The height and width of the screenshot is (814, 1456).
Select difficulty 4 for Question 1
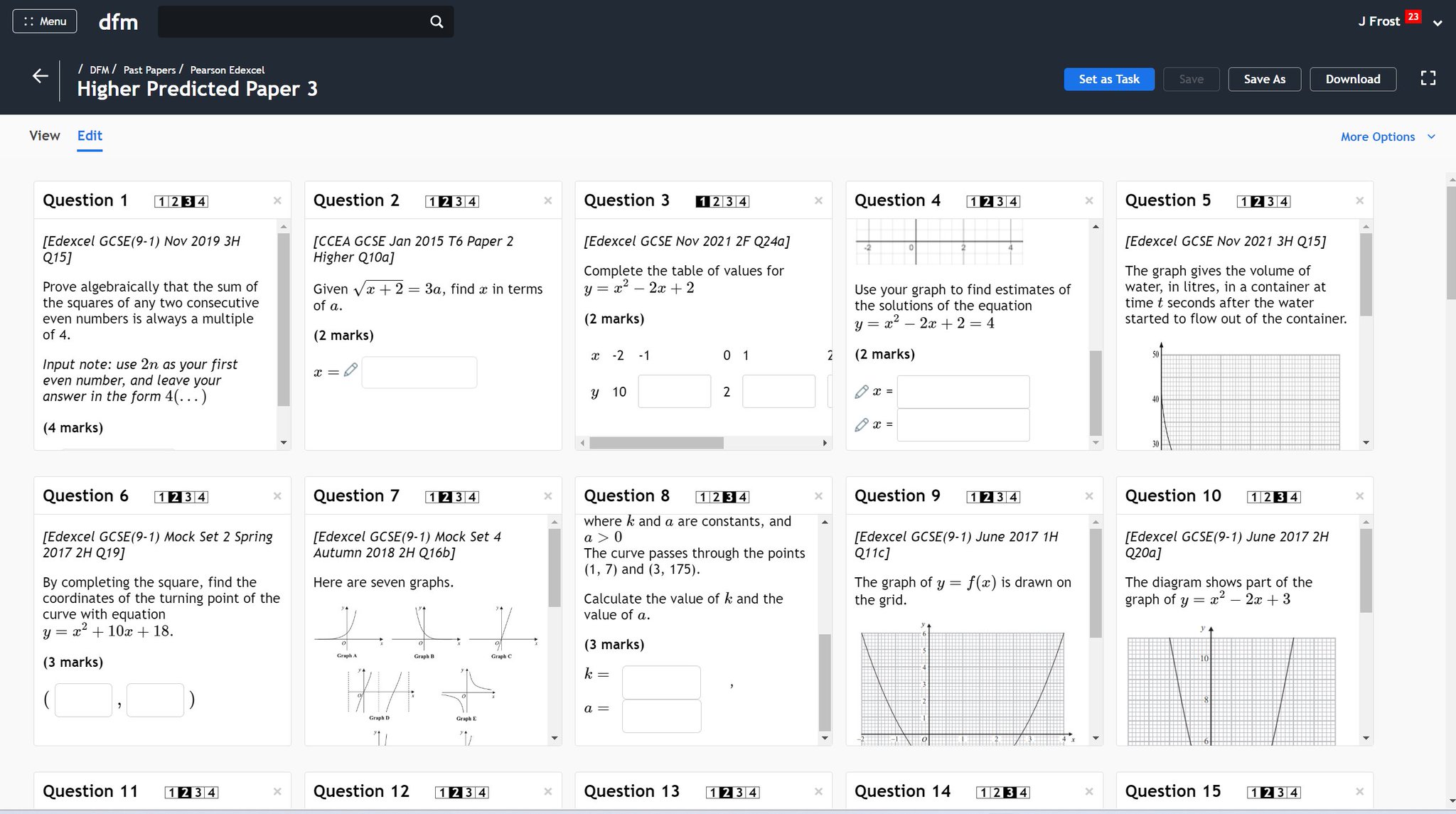202,202
